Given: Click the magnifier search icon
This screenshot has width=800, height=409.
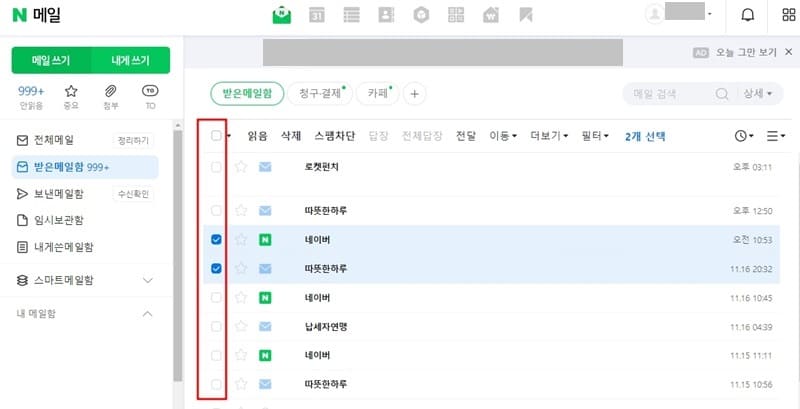Looking at the screenshot, I should [x=722, y=94].
